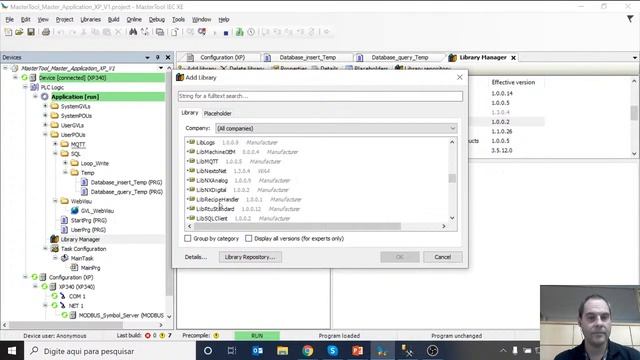640x360 pixels.
Task: Open Outlook from taskbar
Action: pyautogui.click(x=257, y=351)
